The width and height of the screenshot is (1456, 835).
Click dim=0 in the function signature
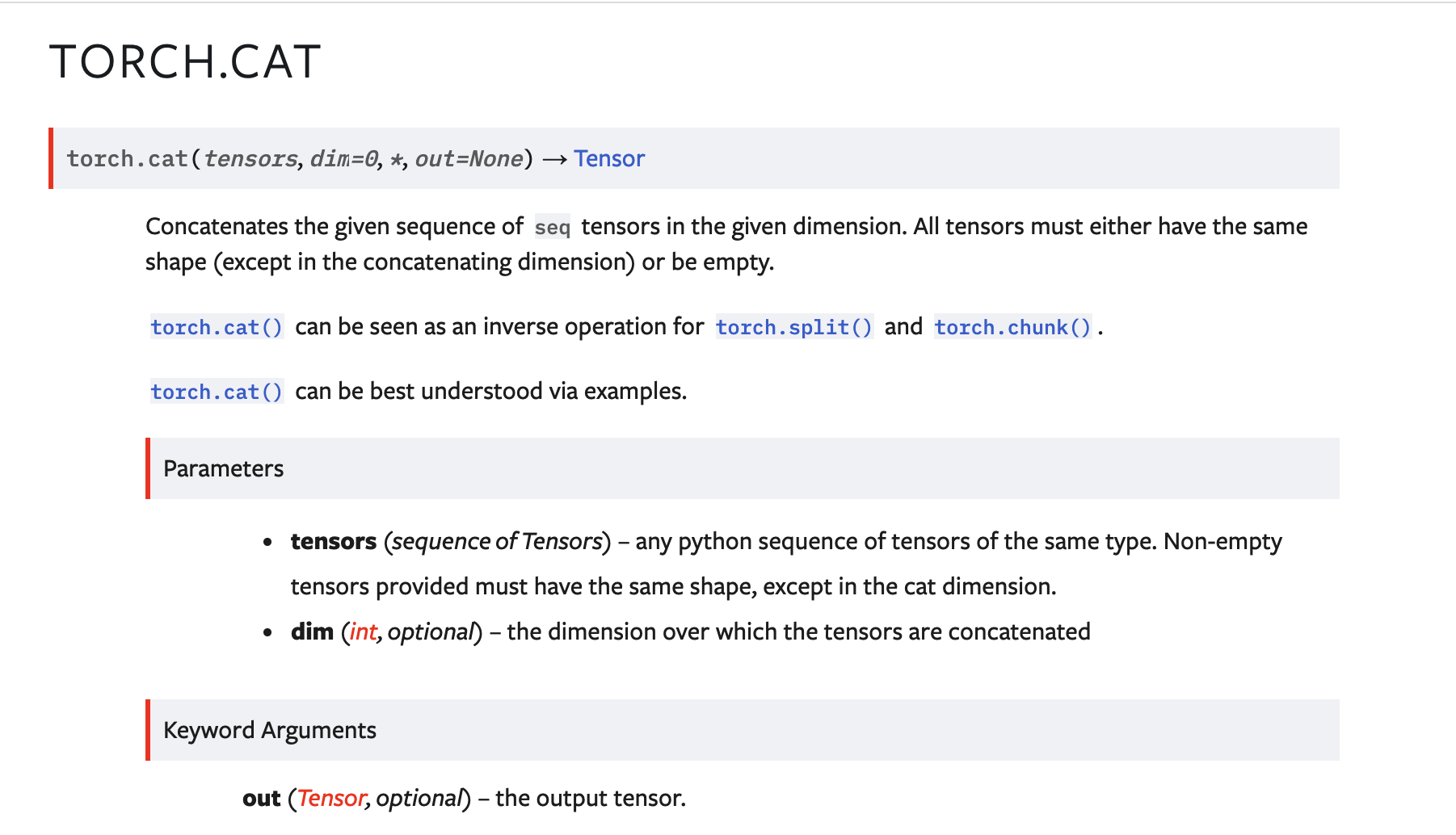pyautogui.click(x=344, y=158)
